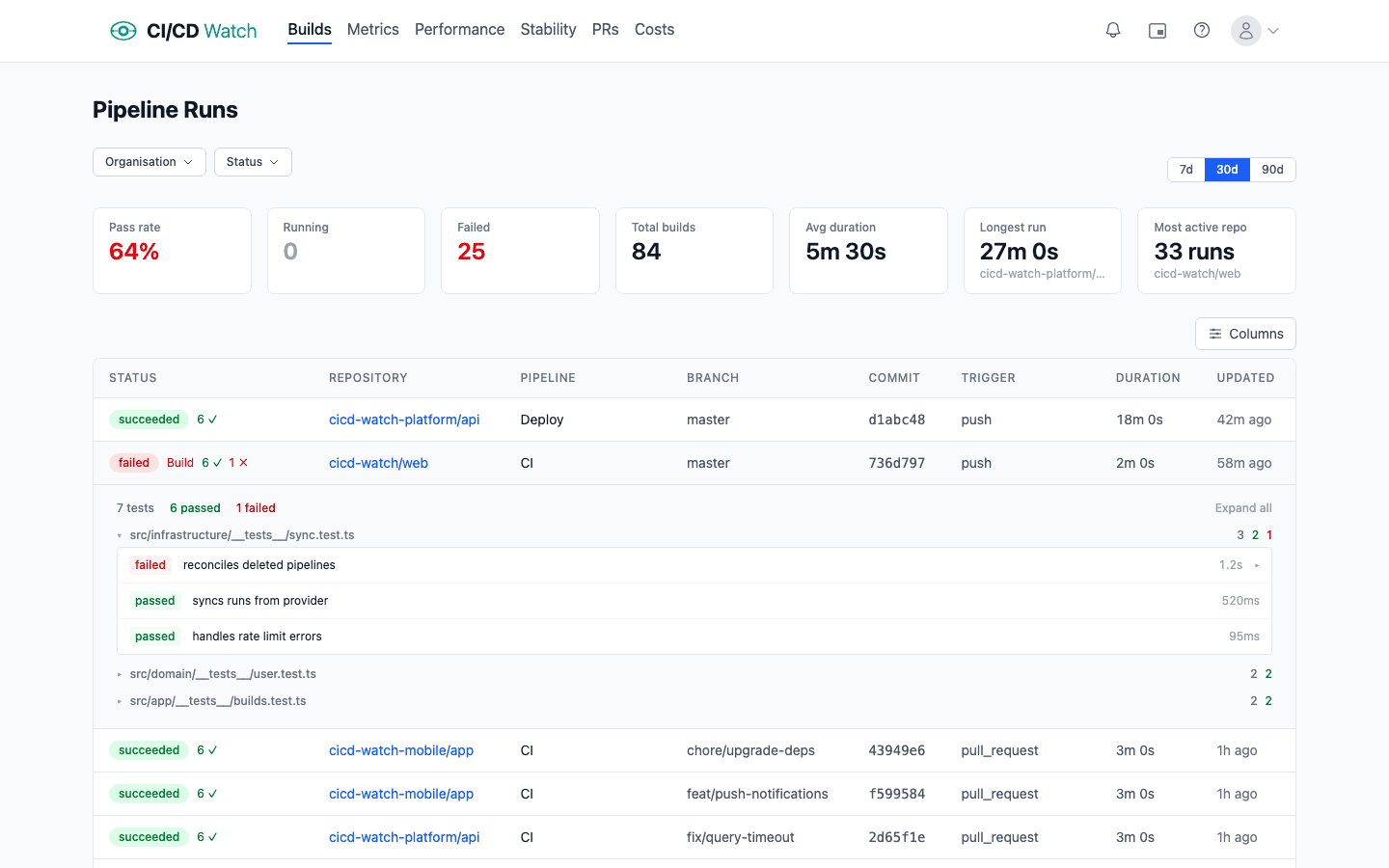Expand the builds.test.ts test file
The image size is (1389, 868).
[x=120, y=701]
